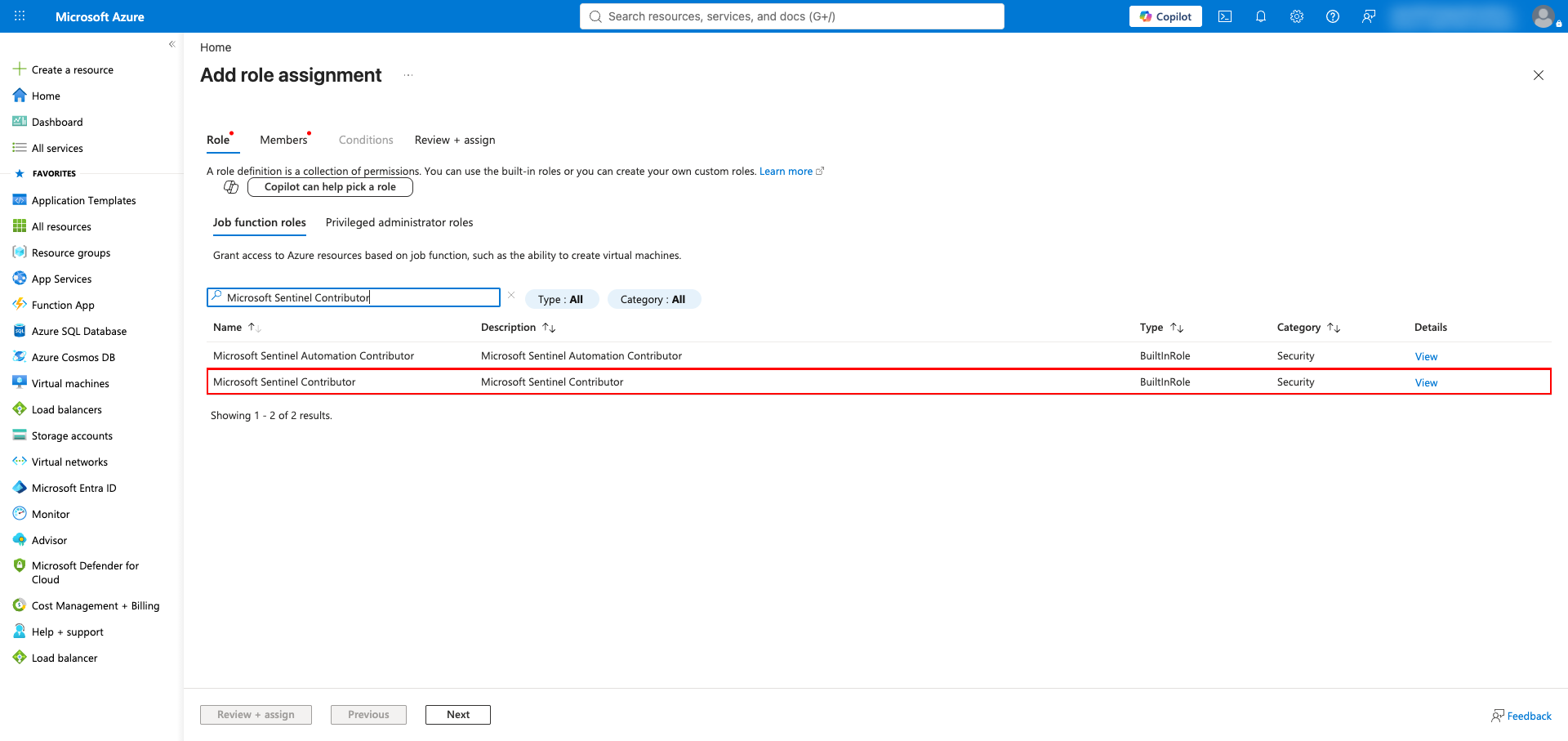
Task: Switch to the Members tab
Action: click(284, 141)
